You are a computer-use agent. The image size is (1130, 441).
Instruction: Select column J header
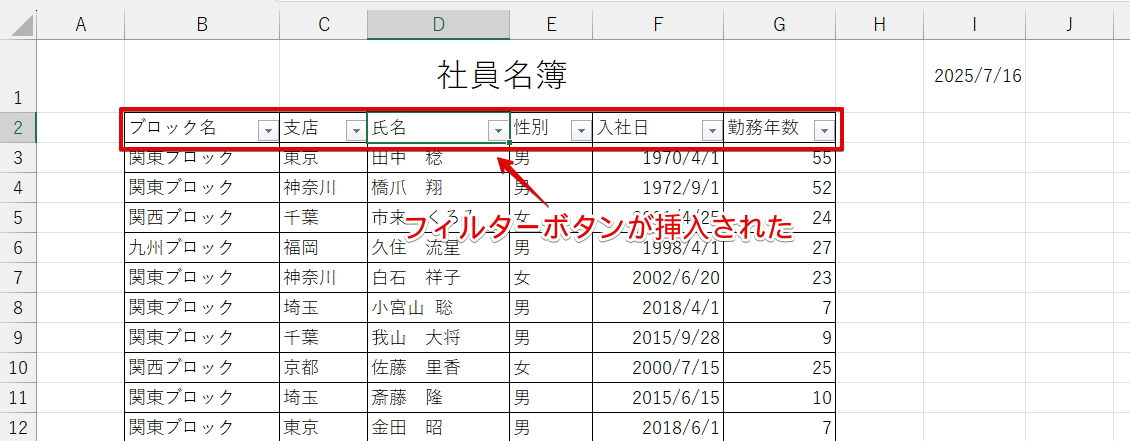coord(1070,25)
